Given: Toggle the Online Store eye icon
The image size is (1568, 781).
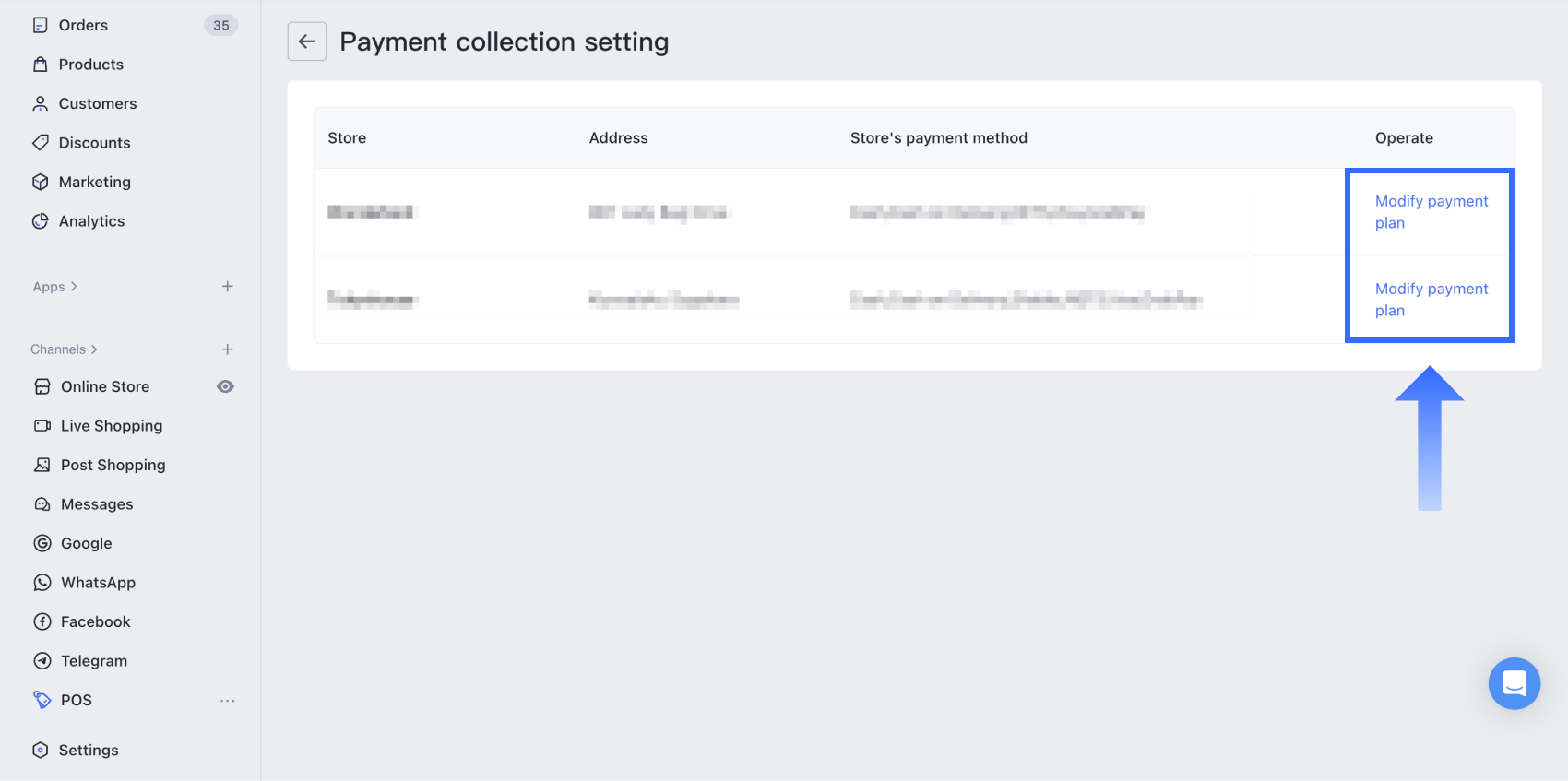Looking at the screenshot, I should coord(225,386).
